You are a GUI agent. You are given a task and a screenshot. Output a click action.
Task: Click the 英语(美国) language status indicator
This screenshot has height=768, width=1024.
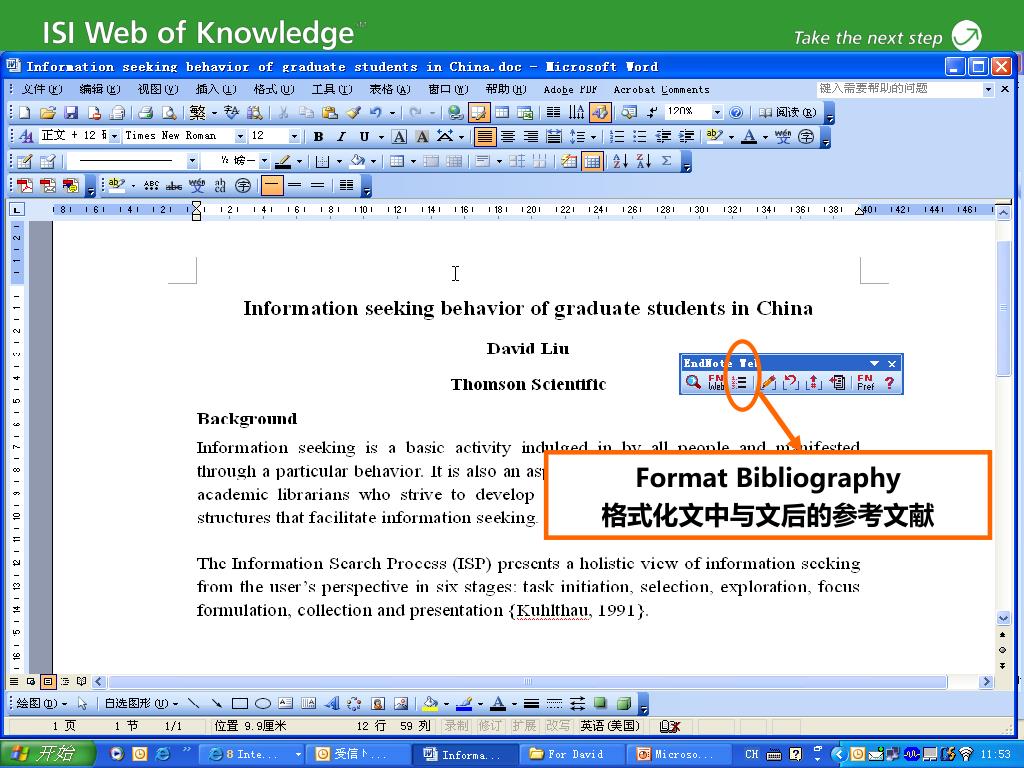point(610,726)
